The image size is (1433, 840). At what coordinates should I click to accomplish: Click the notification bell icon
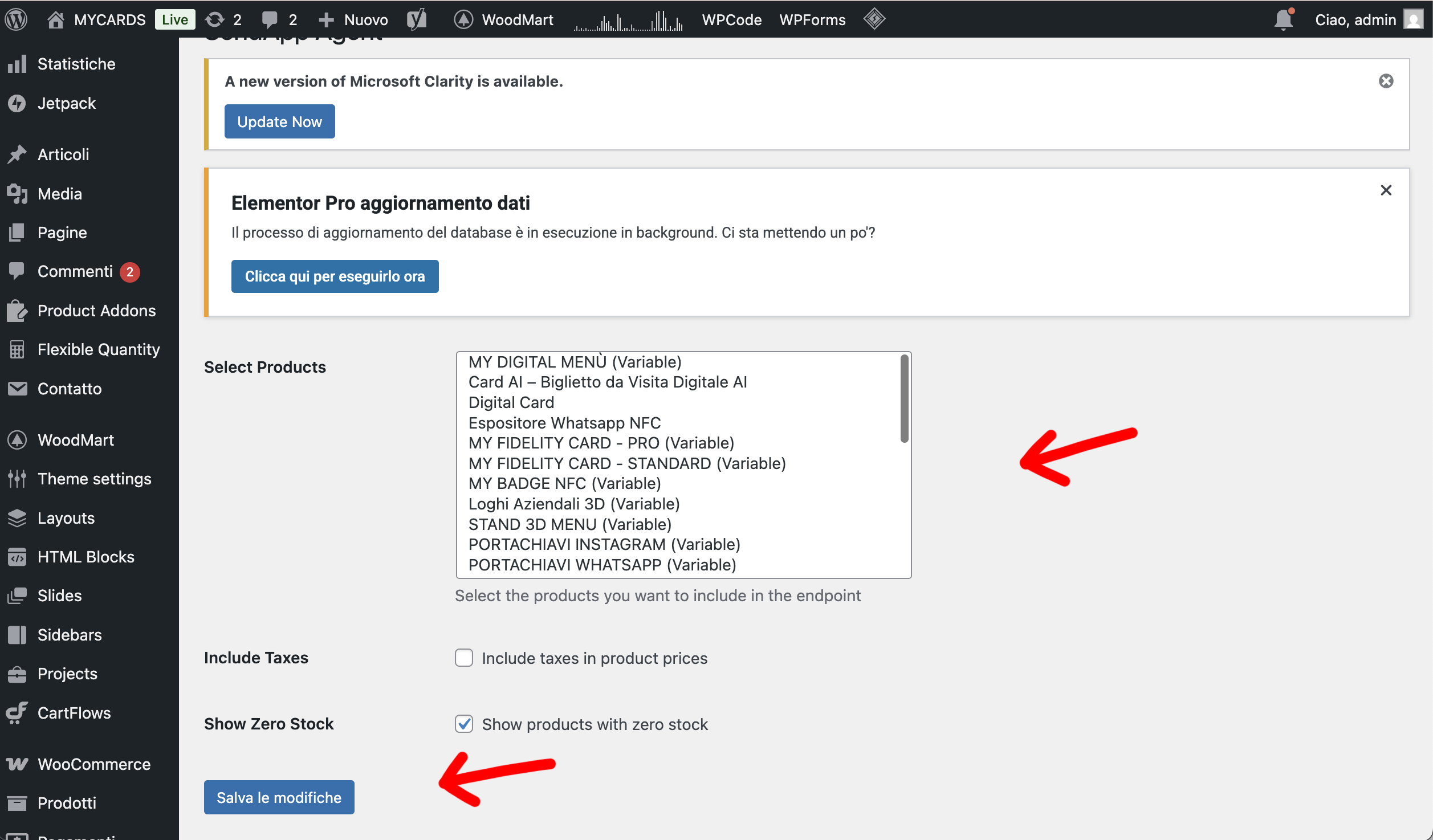click(x=1283, y=19)
